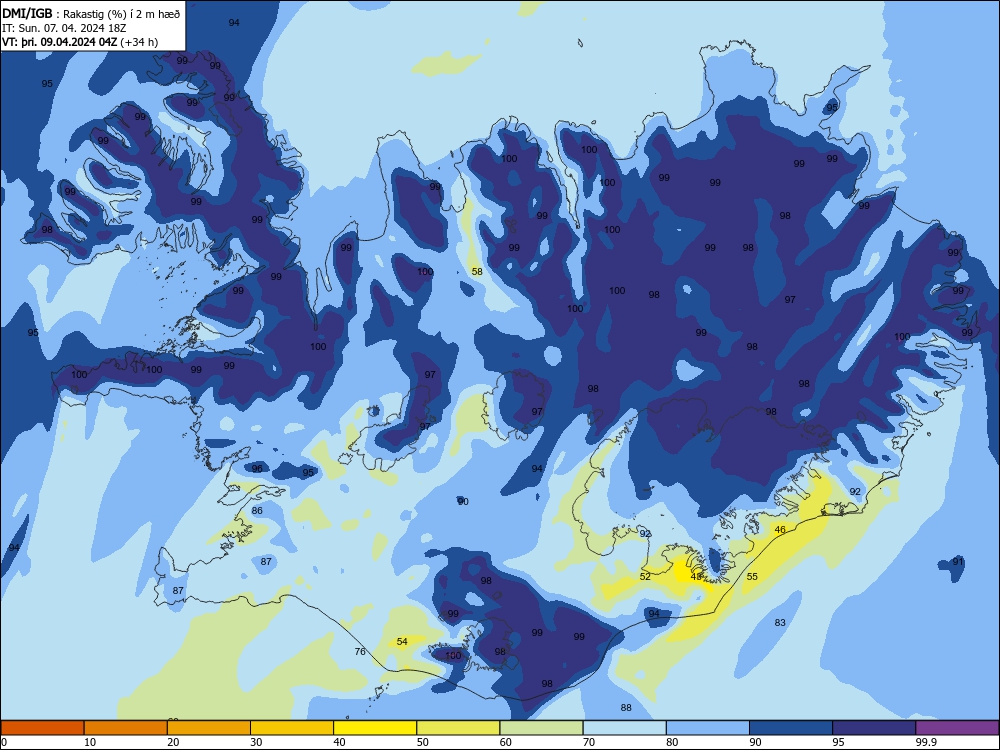
Task: Click the '46' humidity value on the map
Action: point(780,529)
